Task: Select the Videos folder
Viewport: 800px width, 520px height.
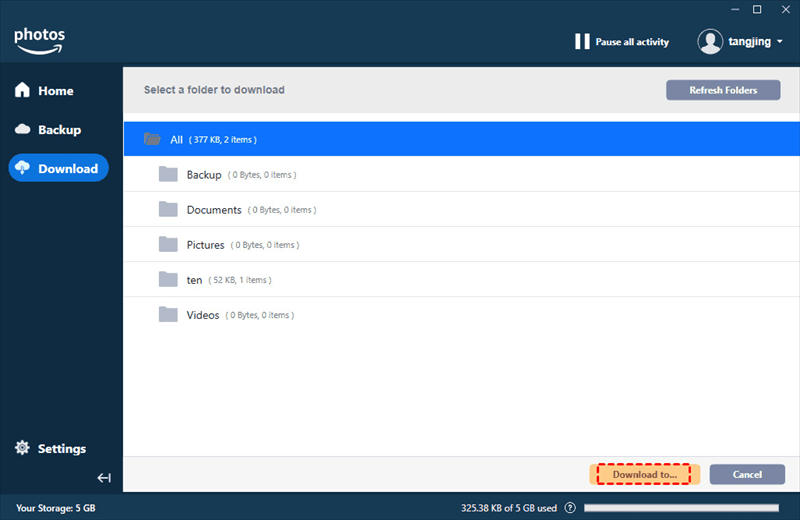Action: [461, 315]
